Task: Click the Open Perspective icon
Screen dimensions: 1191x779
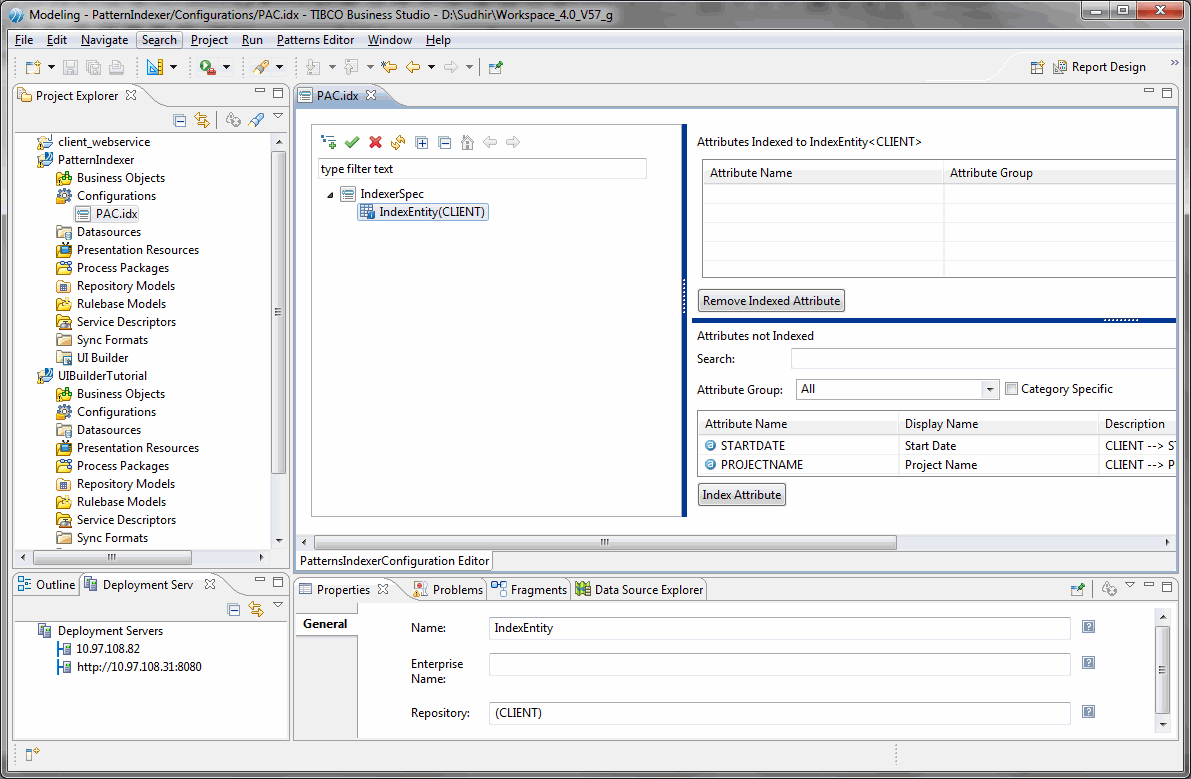Action: (1037, 67)
